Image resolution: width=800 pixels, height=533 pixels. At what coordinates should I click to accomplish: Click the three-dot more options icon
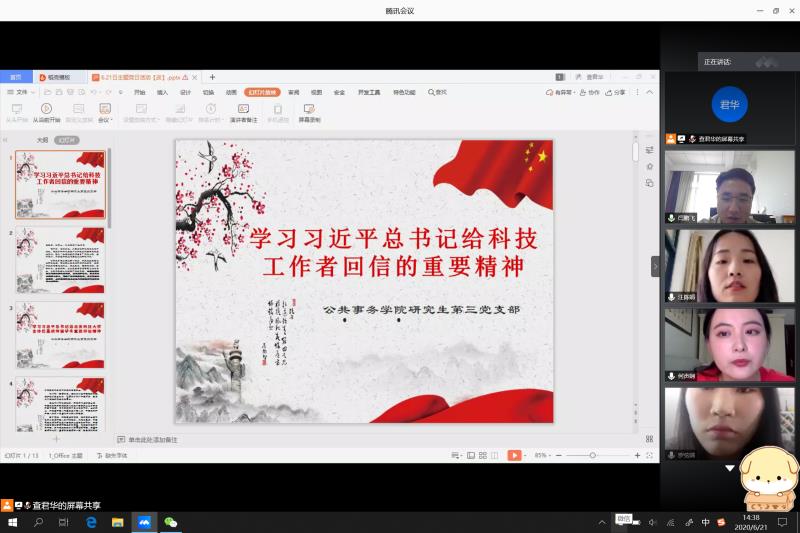pos(637,92)
